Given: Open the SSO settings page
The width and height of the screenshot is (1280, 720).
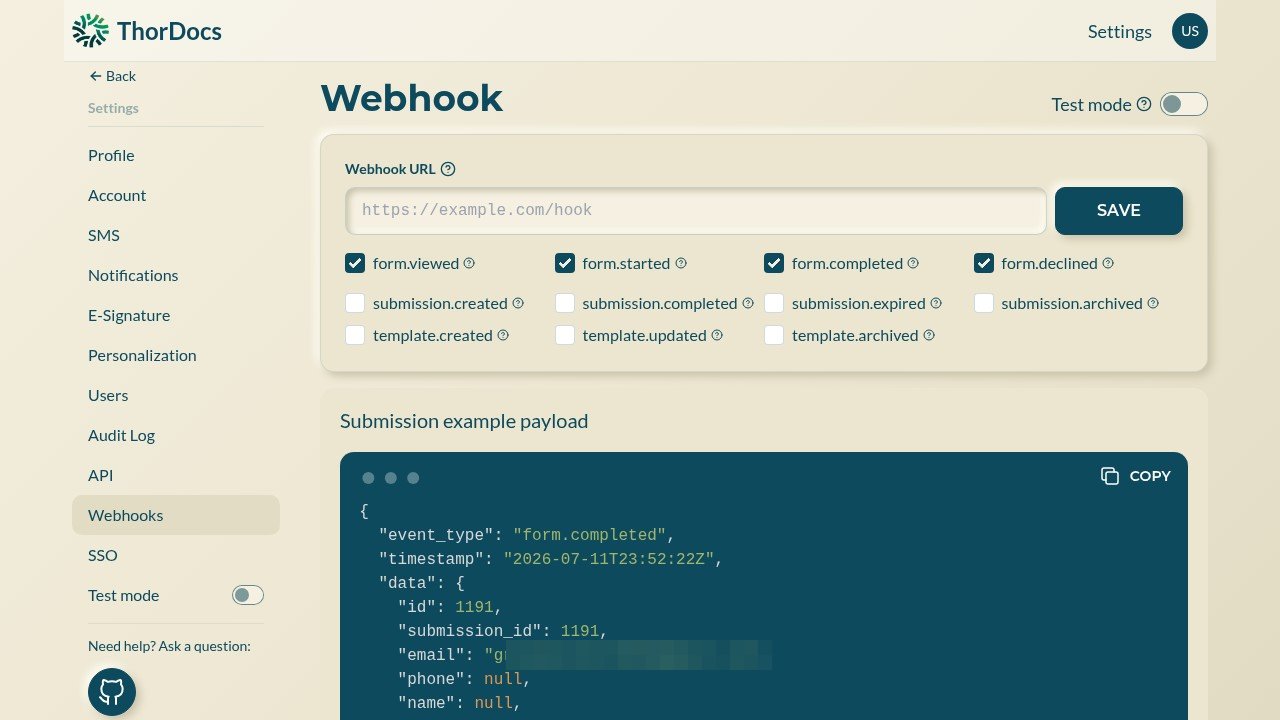Looking at the screenshot, I should point(176,555).
